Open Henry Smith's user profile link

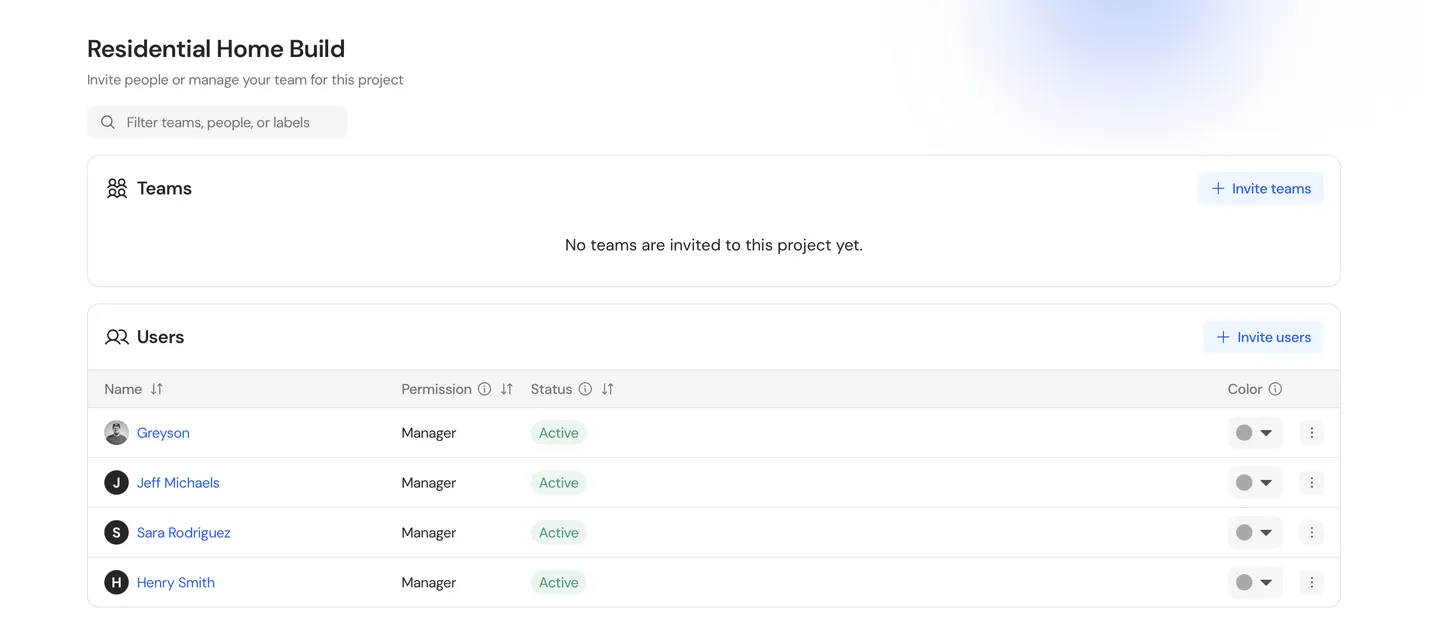pos(176,582)
